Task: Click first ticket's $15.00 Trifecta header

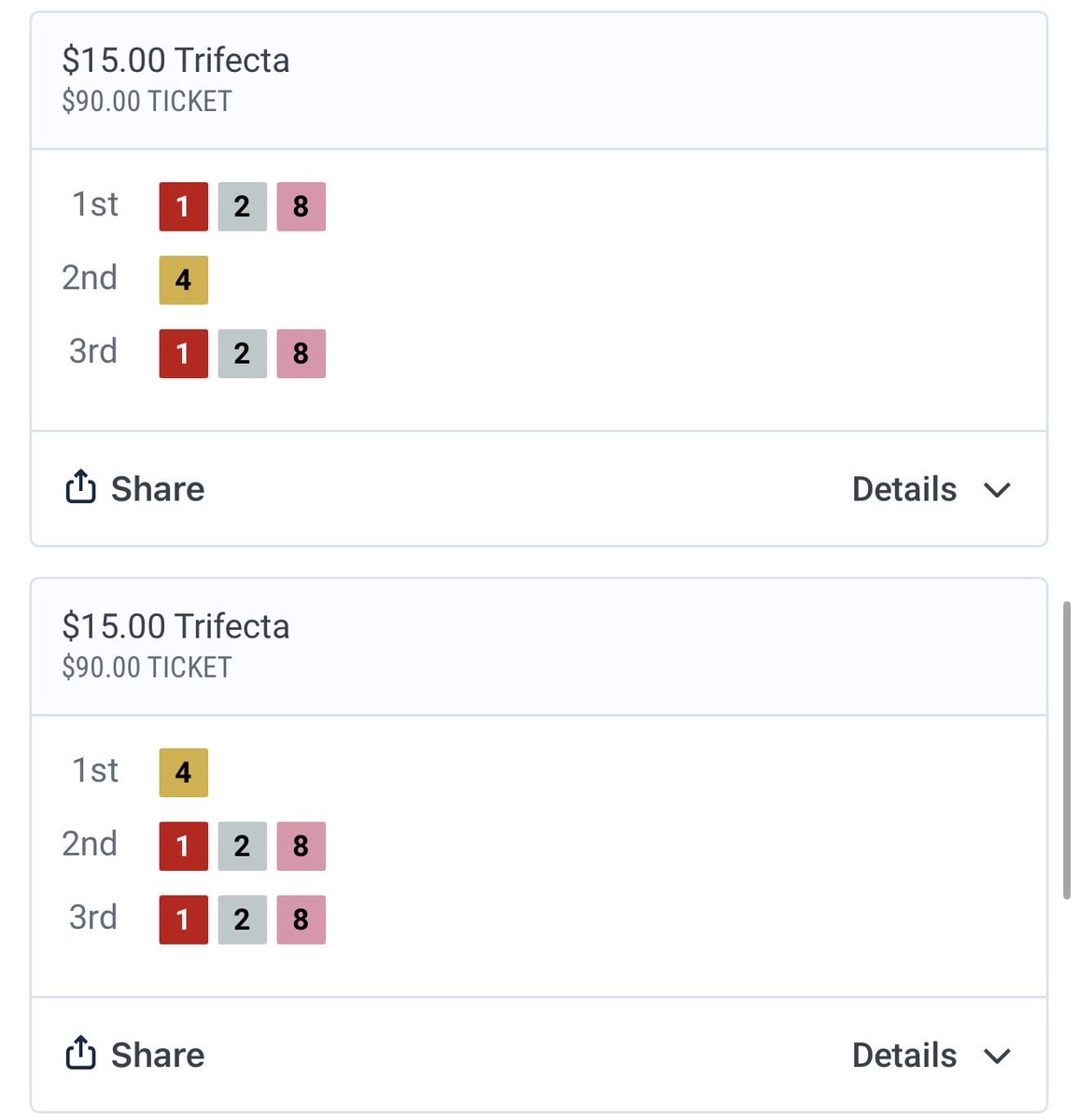Action: click(175, 61)
